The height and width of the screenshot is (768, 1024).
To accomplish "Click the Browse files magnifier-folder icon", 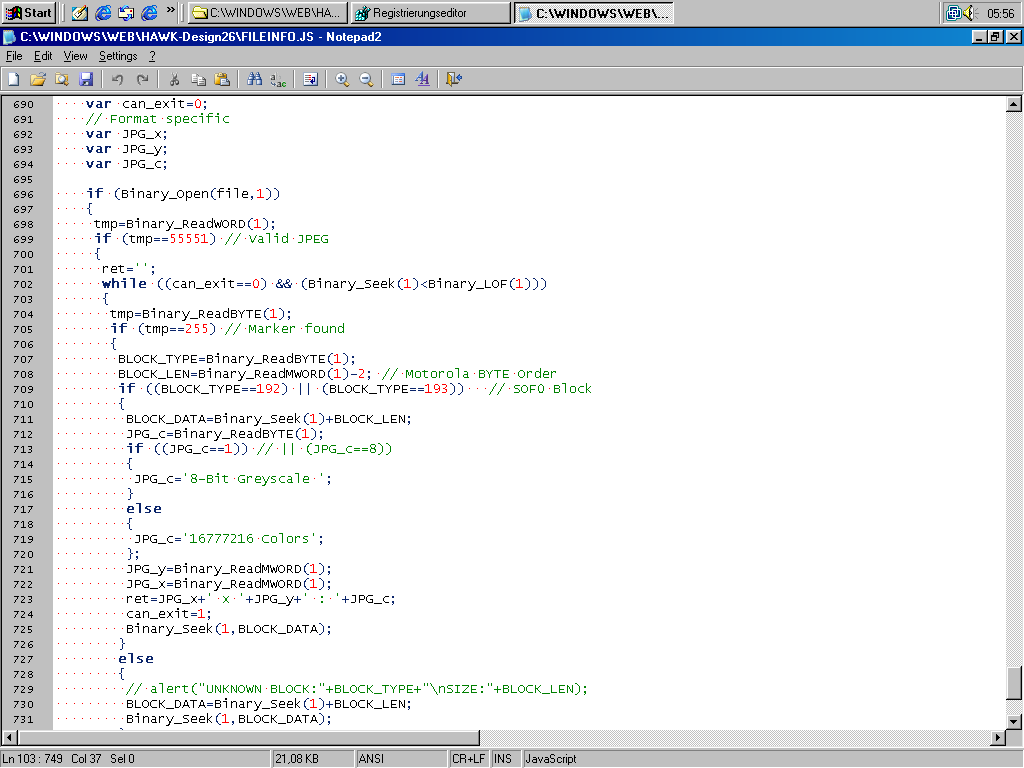I will pos(61,80).
